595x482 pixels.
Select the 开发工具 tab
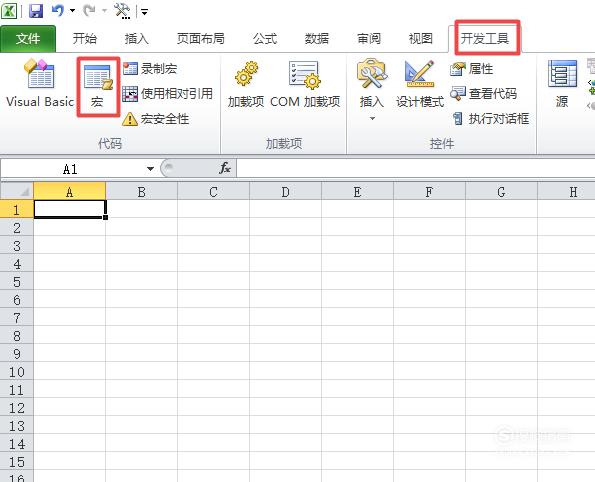[485, 39]
